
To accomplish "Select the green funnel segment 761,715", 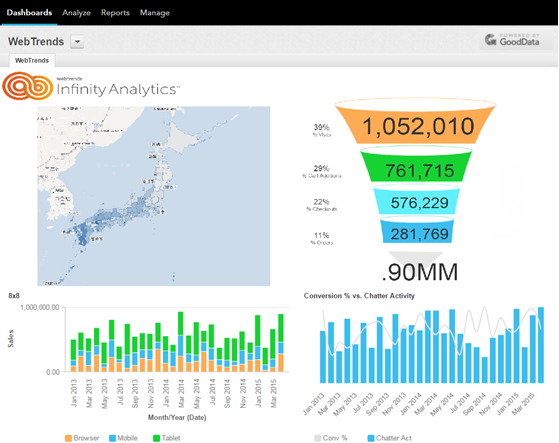I will point(416,165).
